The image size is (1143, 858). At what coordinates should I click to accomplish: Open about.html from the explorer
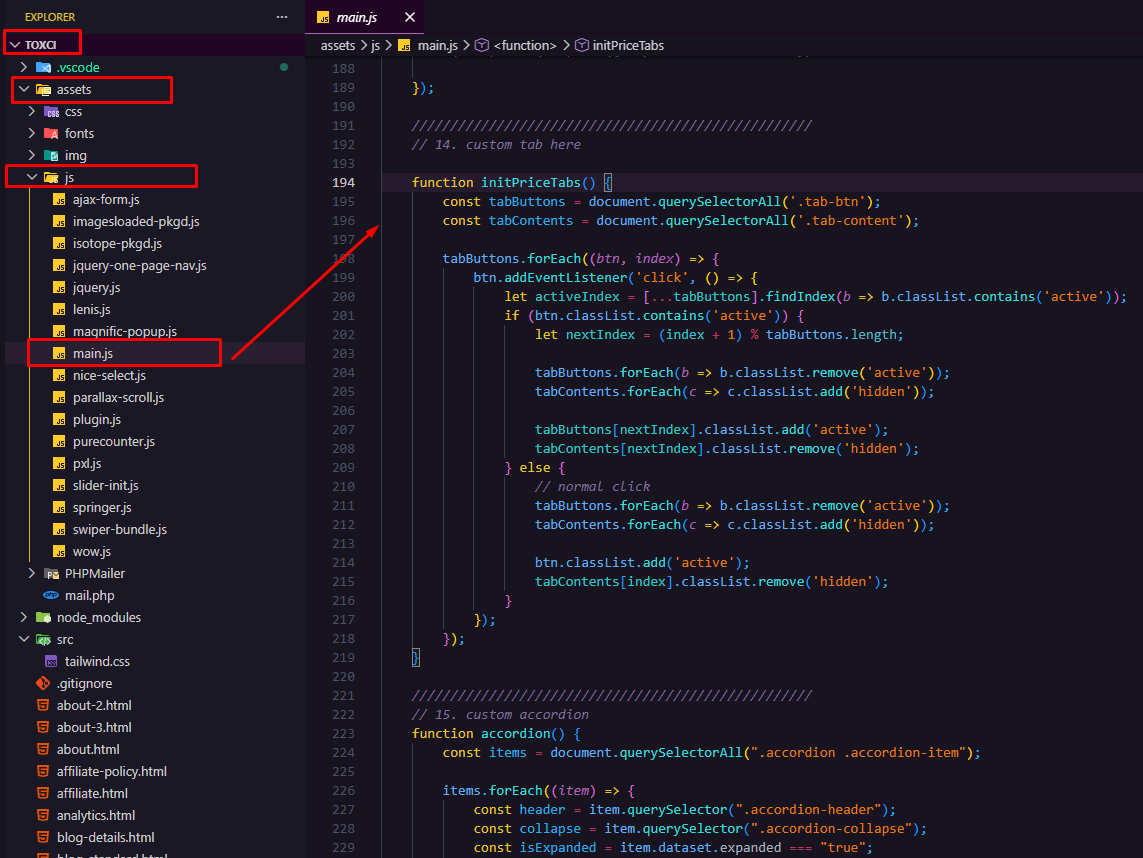pyautogui.click(x=88, y=749)
